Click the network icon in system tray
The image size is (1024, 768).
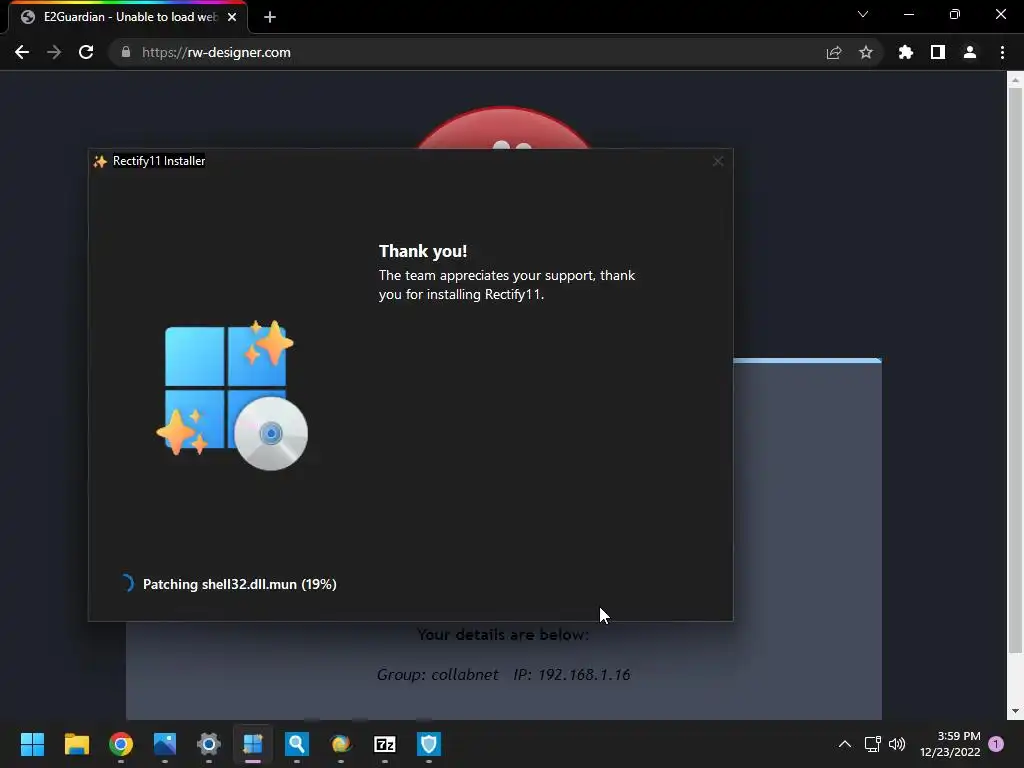click(x=872, y=744)
